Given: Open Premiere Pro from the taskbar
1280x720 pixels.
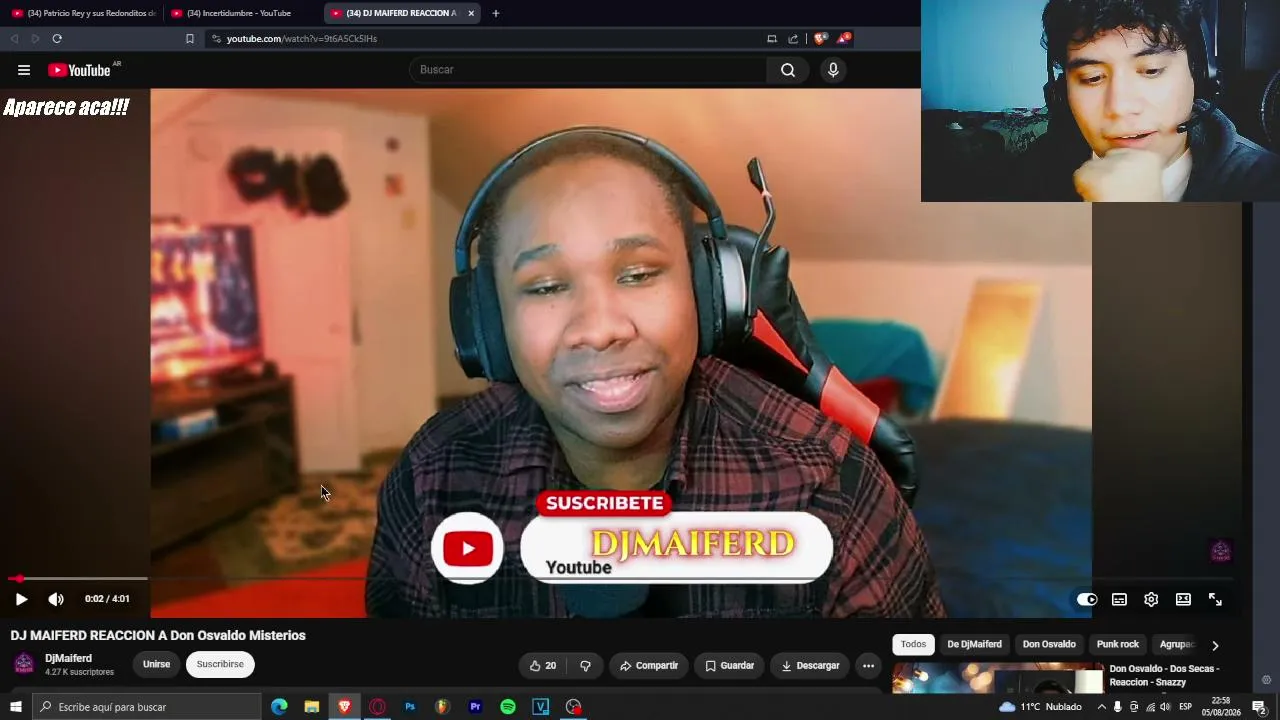Looking at the screenshot, I should (475, 707).
